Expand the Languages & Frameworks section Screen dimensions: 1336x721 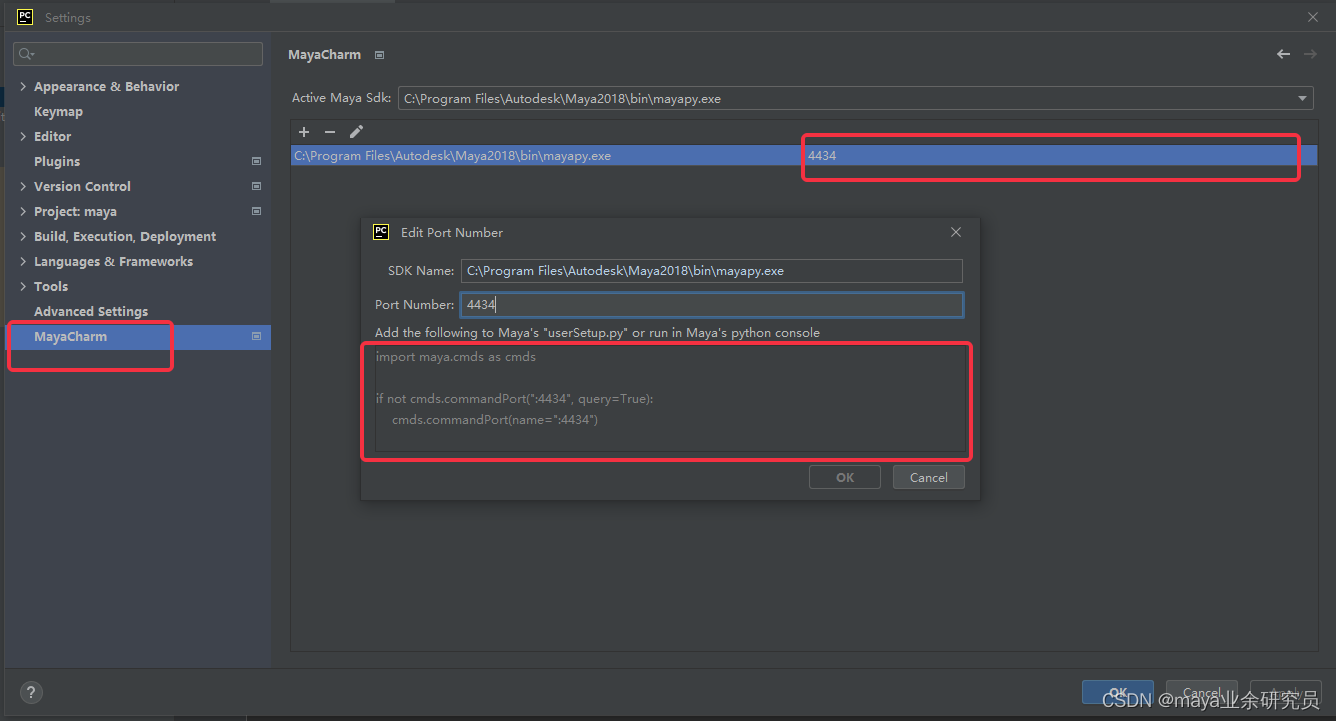coord(23,262)
